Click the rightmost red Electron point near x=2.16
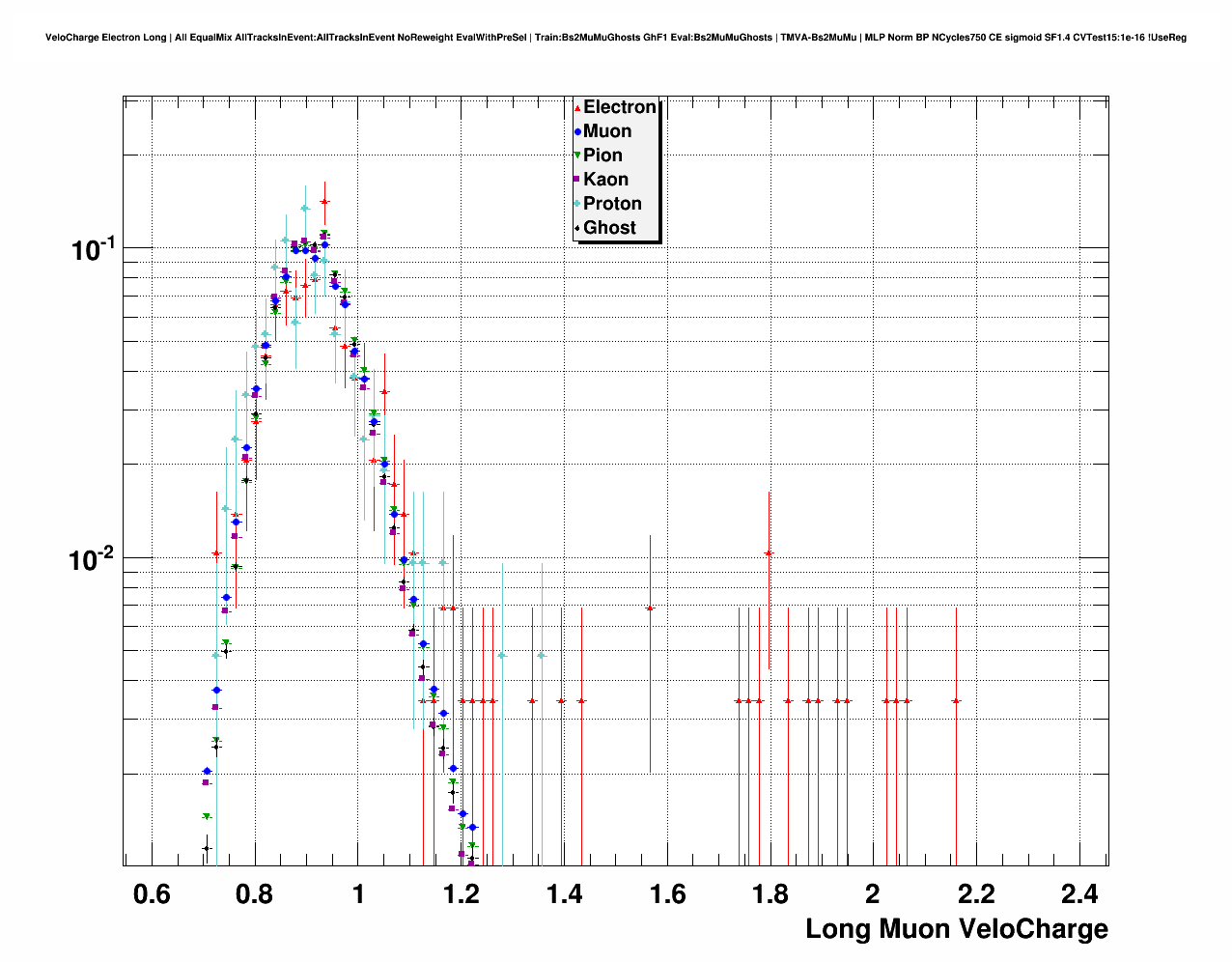 tap(956, 701)
